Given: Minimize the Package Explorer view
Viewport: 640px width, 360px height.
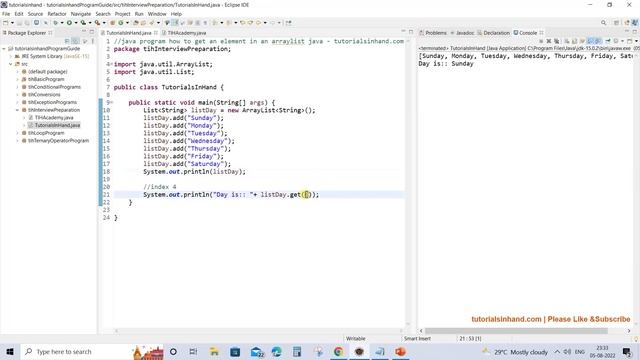Looking at the screenshot, I should 84,32.
